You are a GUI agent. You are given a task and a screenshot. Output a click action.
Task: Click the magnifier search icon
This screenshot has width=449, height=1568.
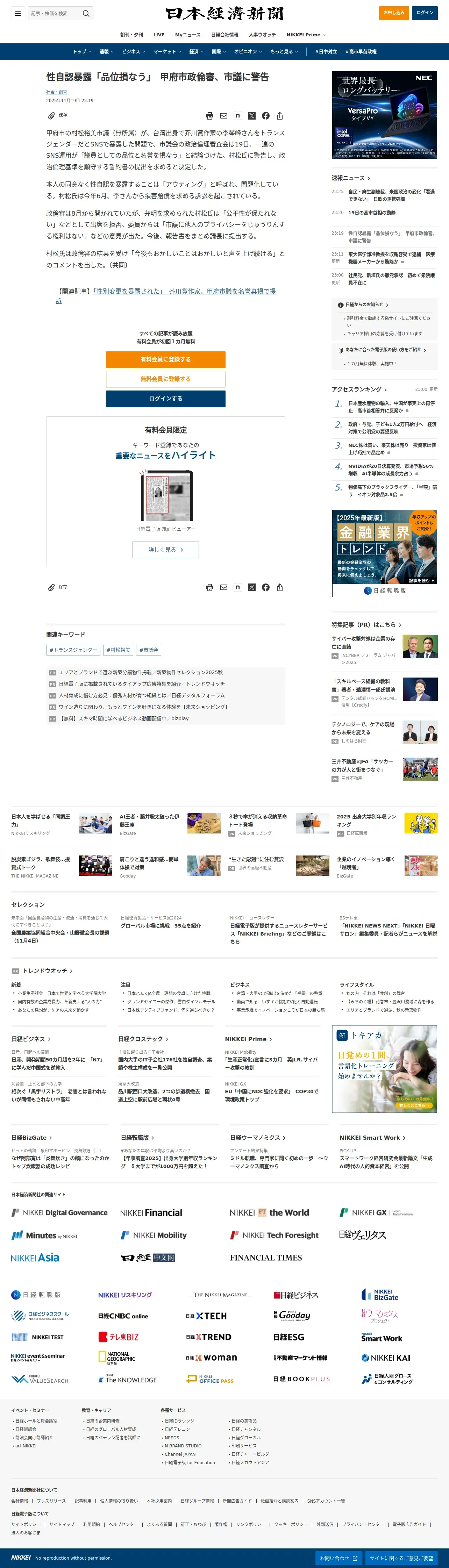coord(86,13)
